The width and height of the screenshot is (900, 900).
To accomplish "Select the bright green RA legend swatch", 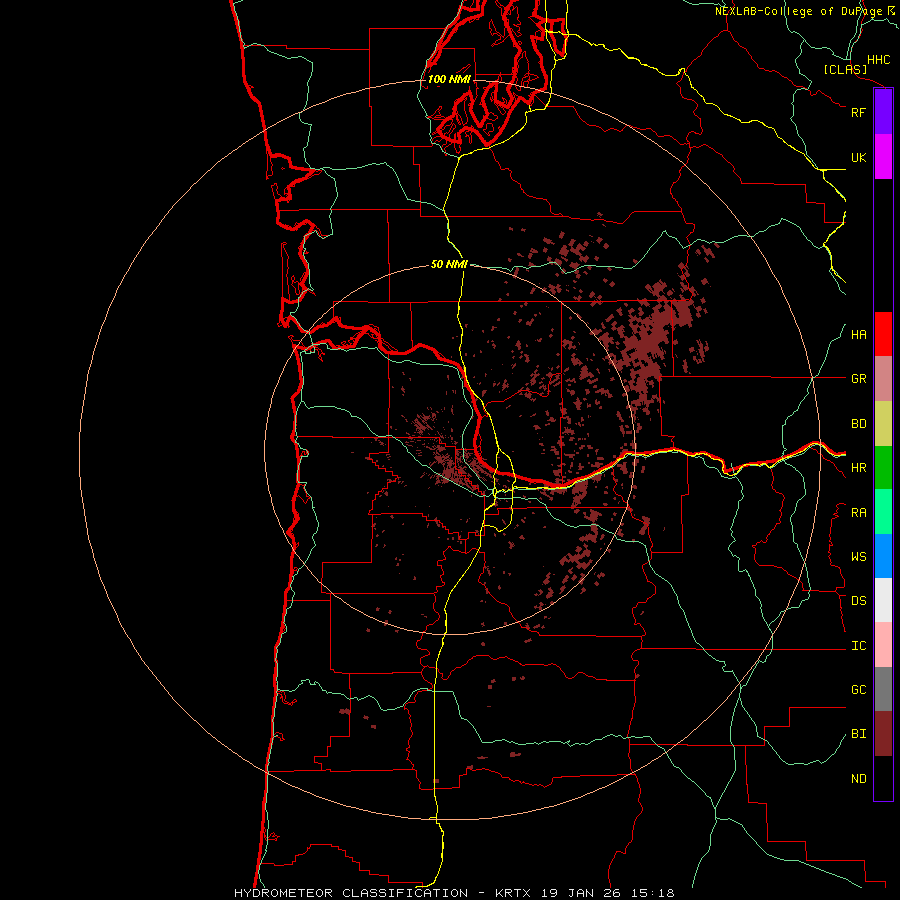I will pos(883,512).
